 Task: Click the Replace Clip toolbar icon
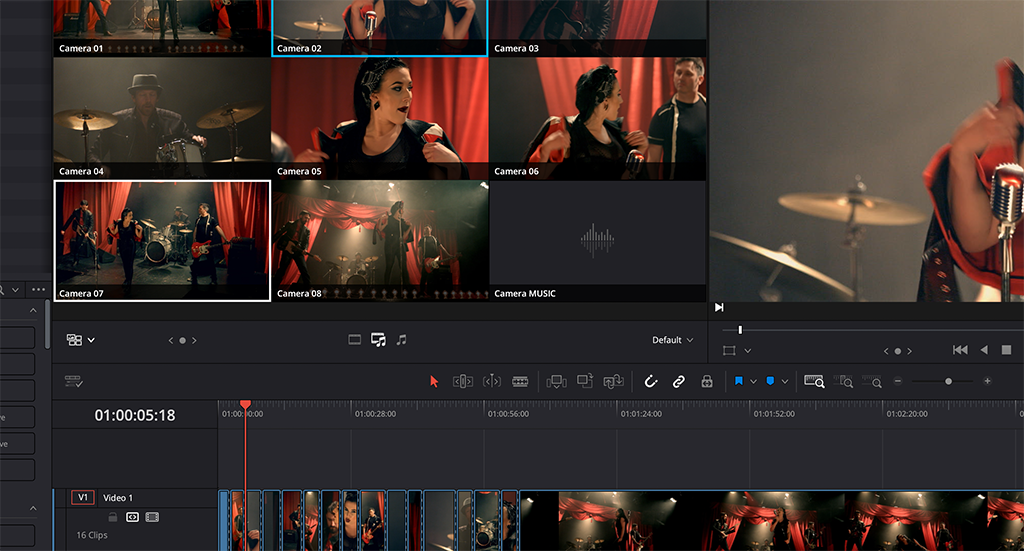click(x=614, y=381)
